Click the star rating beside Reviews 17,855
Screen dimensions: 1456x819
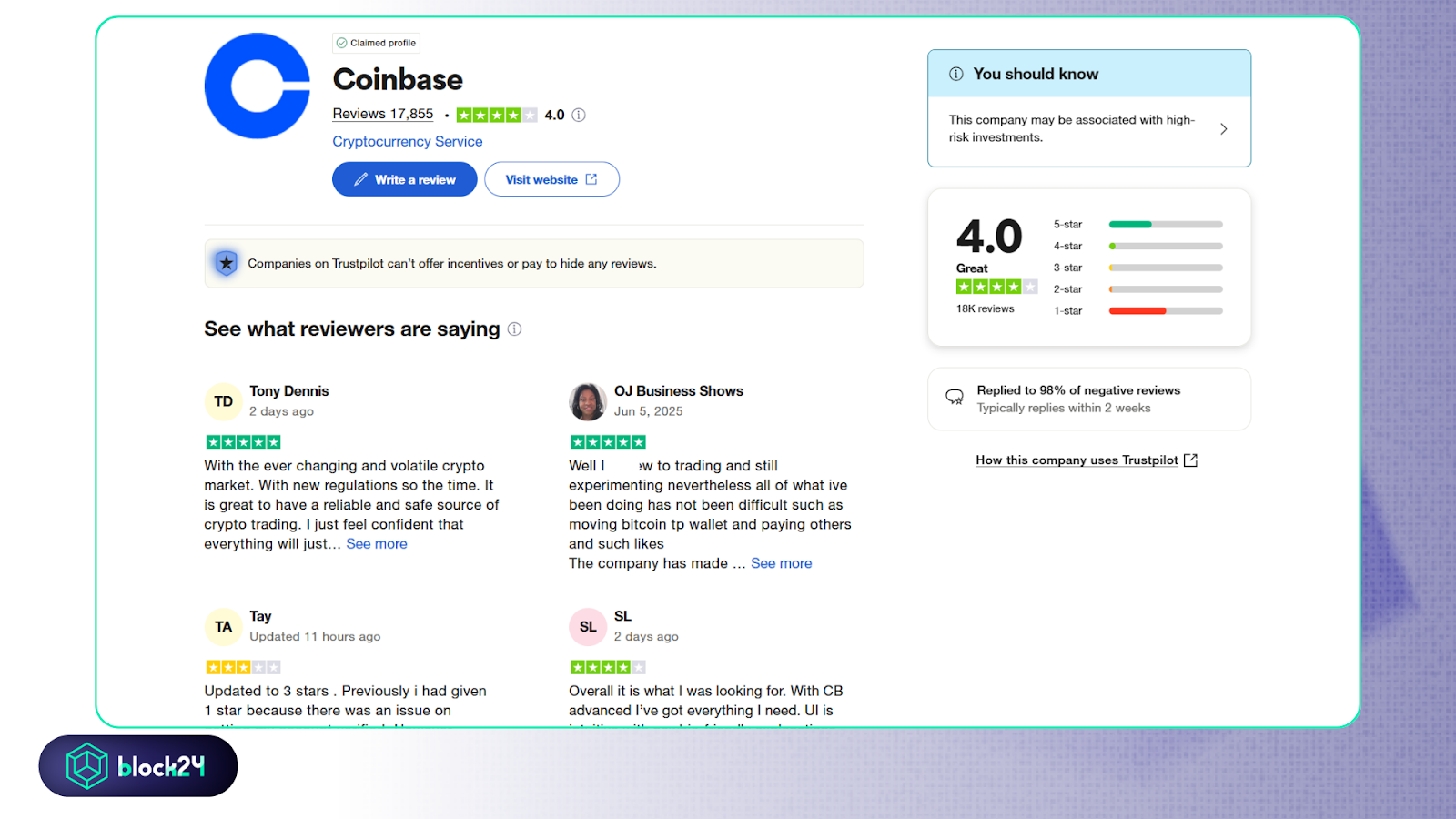coord(497,115)
